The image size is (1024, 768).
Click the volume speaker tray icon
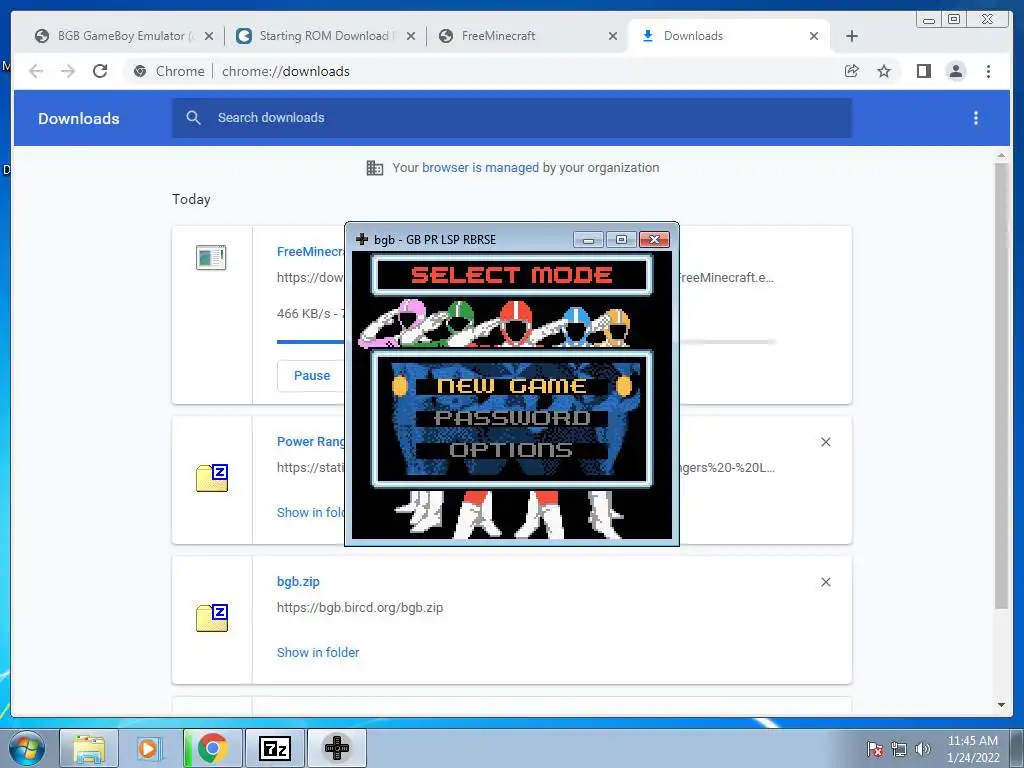tap(923, 749)
